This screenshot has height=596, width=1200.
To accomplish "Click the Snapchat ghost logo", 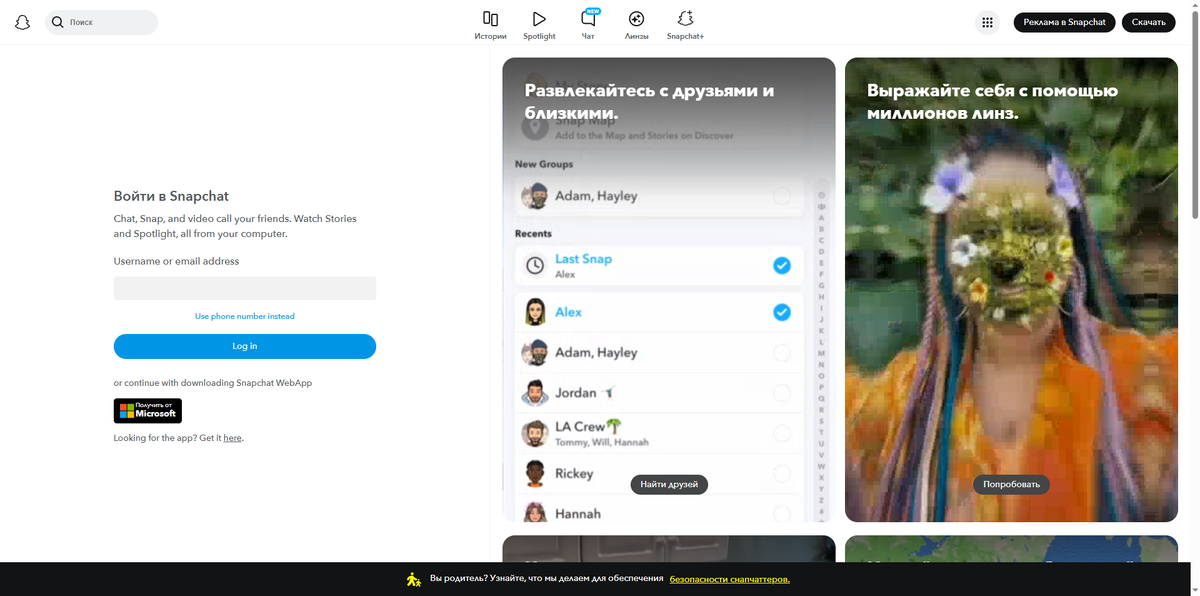I will pos(22,22).
